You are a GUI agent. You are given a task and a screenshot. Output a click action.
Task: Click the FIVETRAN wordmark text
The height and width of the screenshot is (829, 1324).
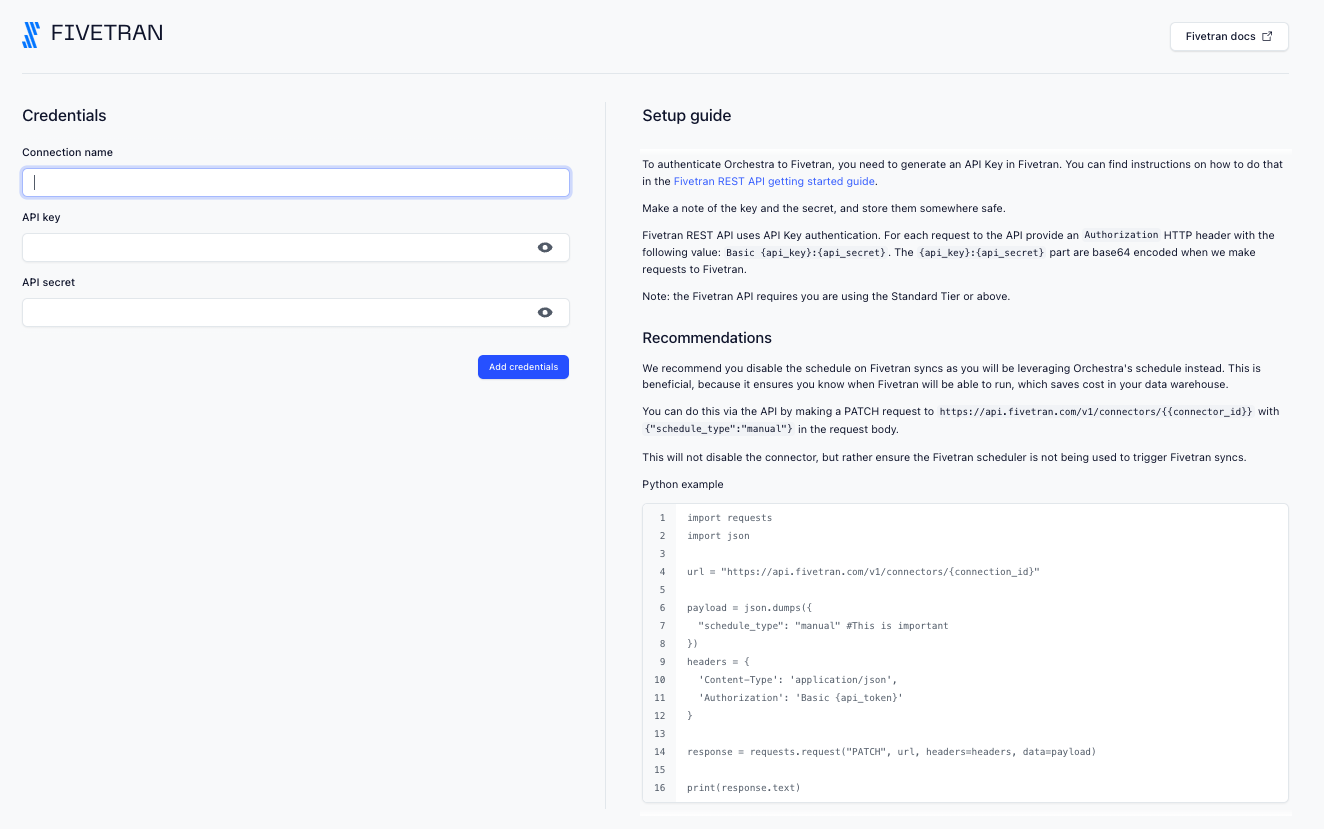pyautogui.click(x=106, y=33)
